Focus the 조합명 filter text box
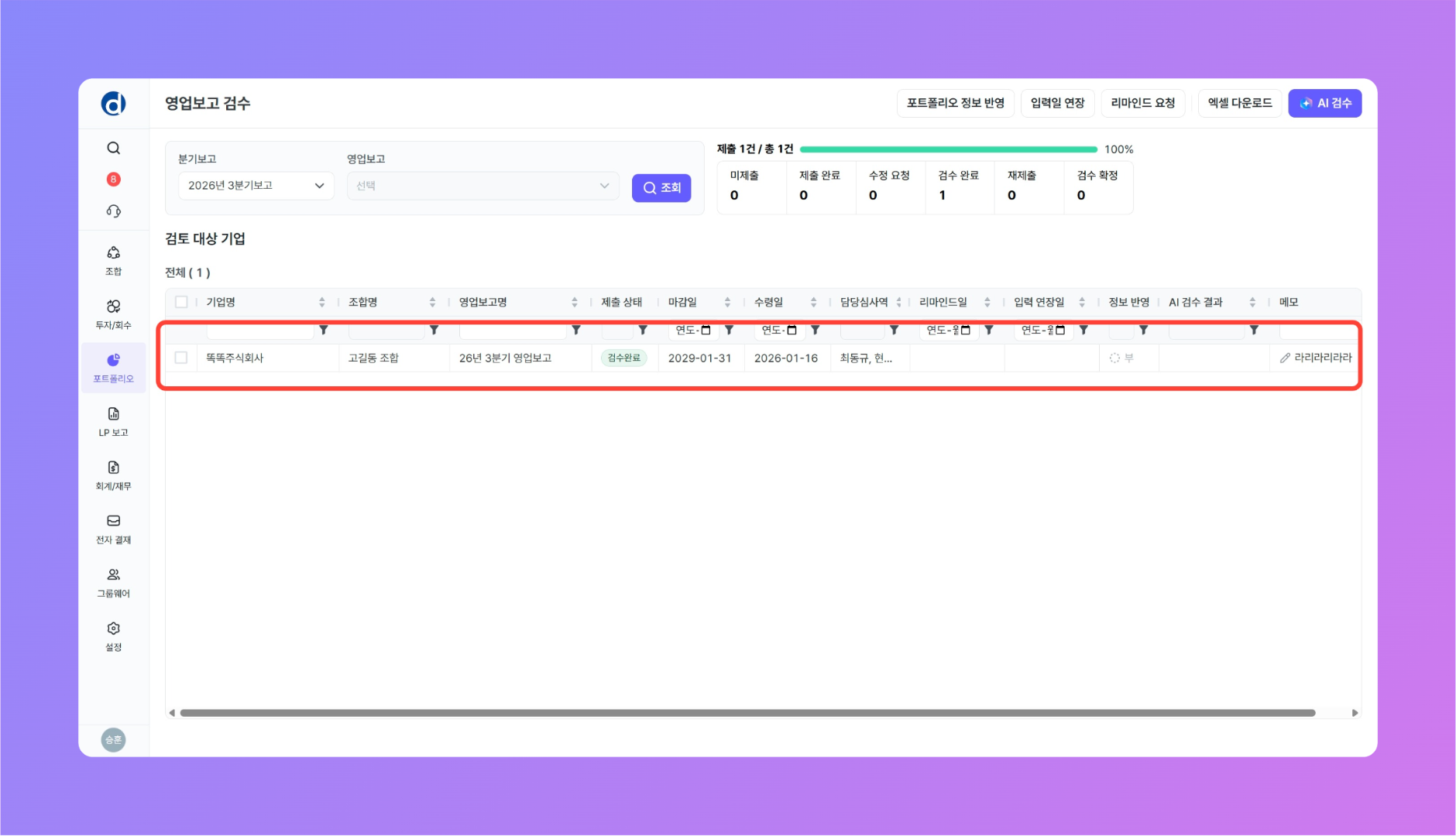 coord(386,331)
